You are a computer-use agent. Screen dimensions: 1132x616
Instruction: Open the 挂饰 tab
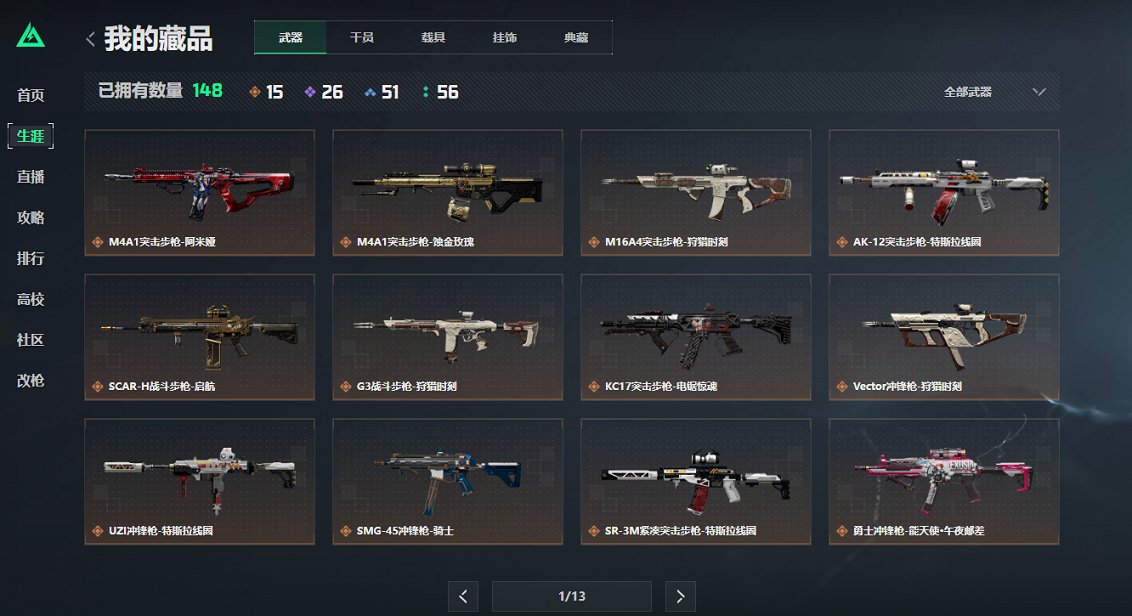coord(505,38)
